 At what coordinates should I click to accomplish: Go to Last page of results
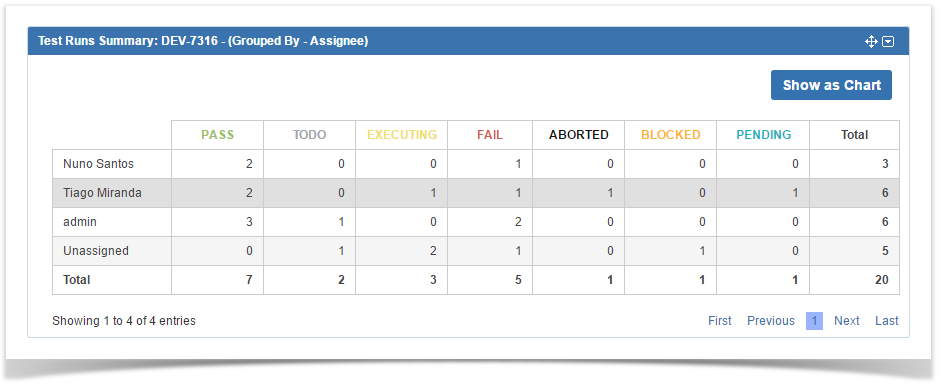pyautogui.click(x=887, y=321)
